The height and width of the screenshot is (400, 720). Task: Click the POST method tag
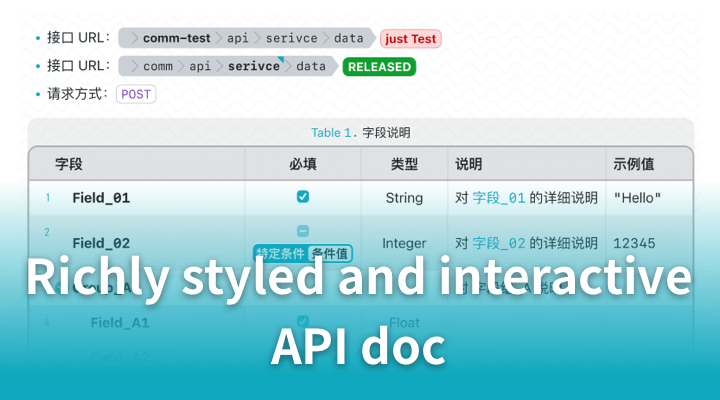coord(136,94)
